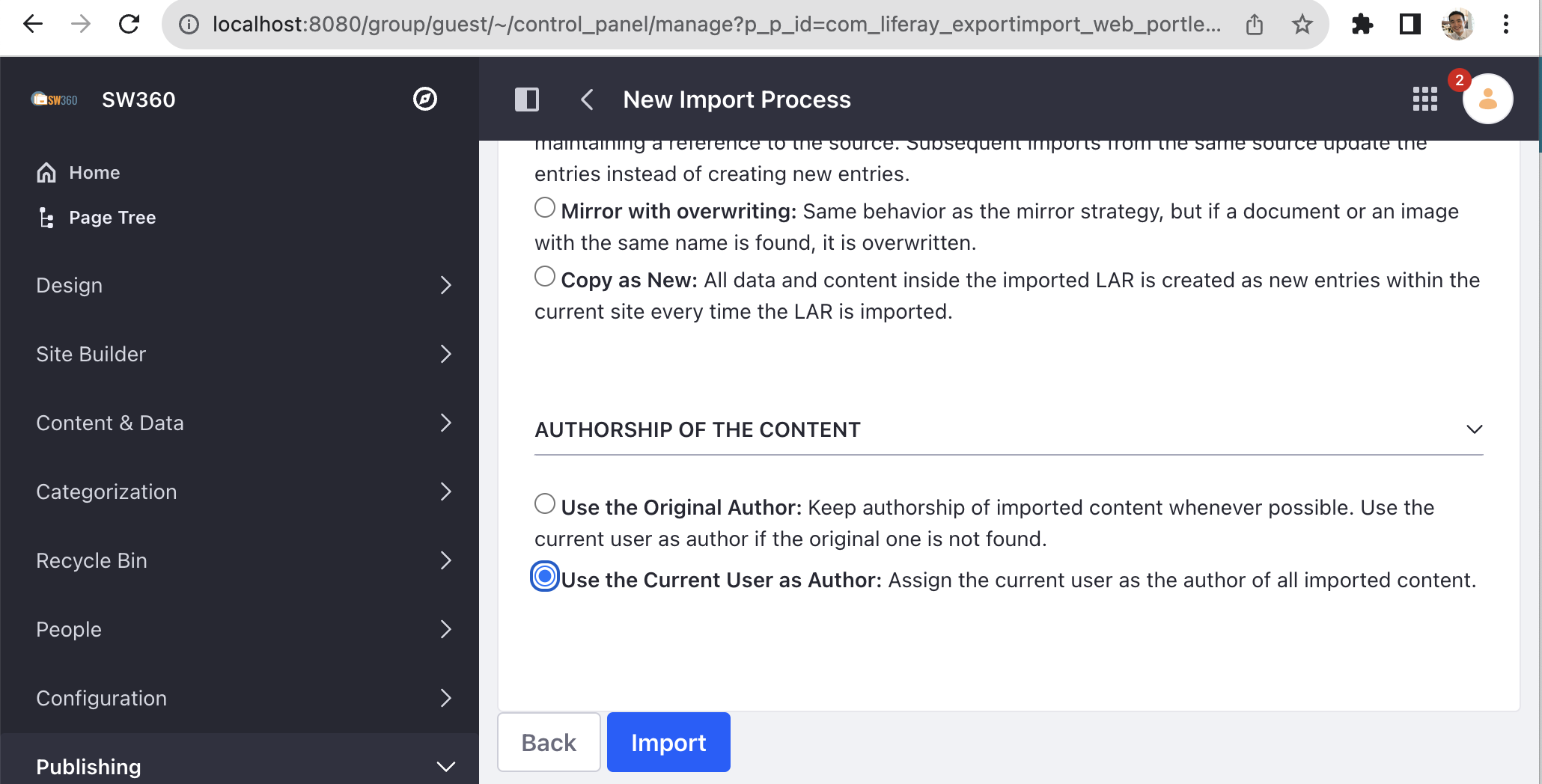The height and width of the screenshot is (784, 1542).
Task: Bookmark this page with the star icon
Action: click(x=1302, y=25)
